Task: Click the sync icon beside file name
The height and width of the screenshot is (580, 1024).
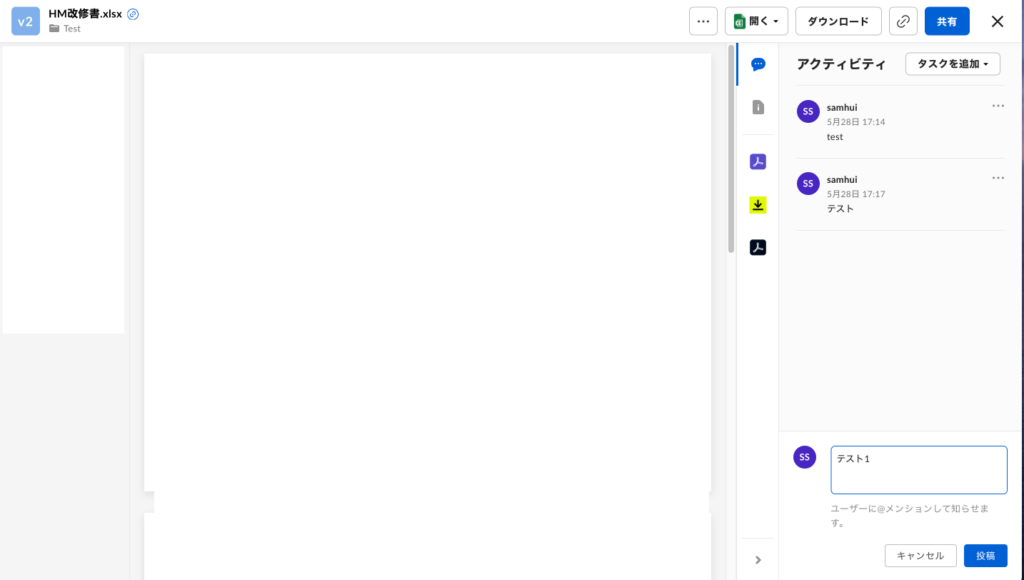Action: click(133, 14)
